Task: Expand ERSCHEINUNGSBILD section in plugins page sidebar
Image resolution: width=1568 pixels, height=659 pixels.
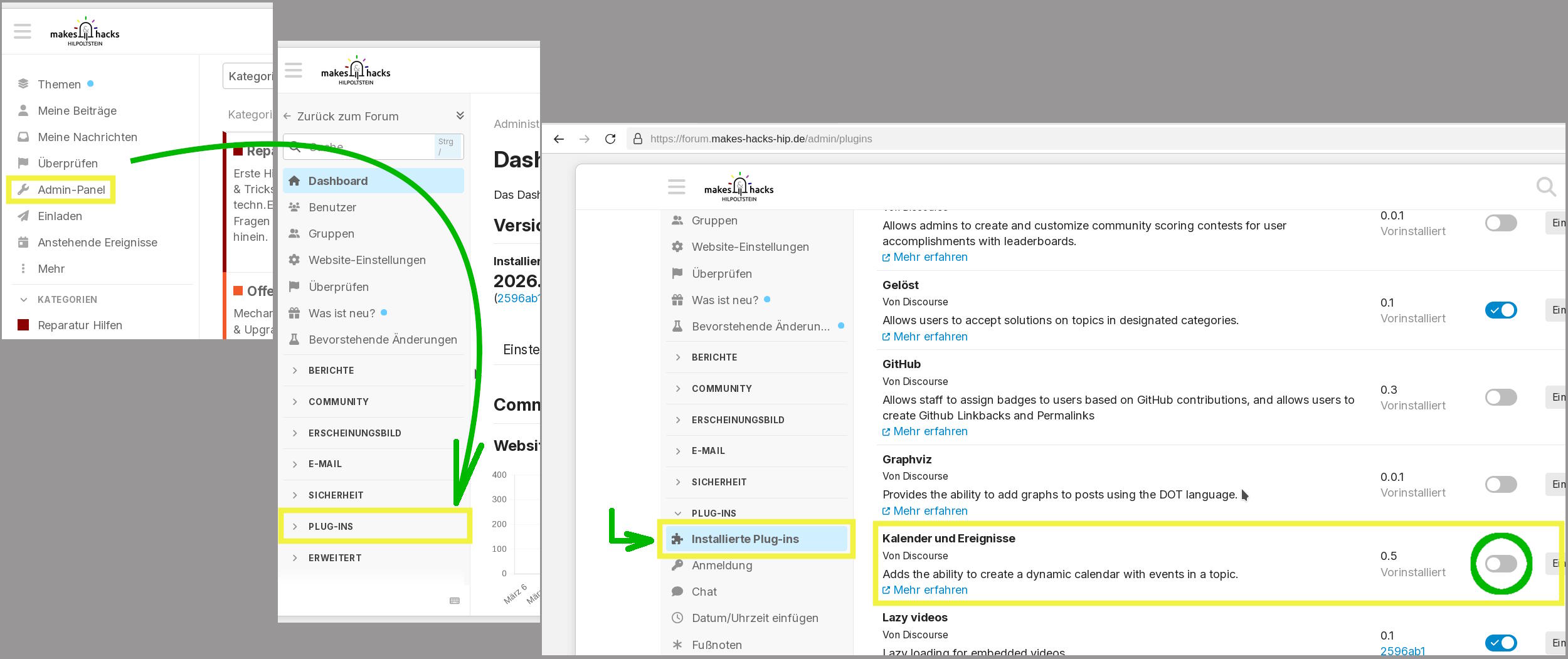Action: [737, 419]
